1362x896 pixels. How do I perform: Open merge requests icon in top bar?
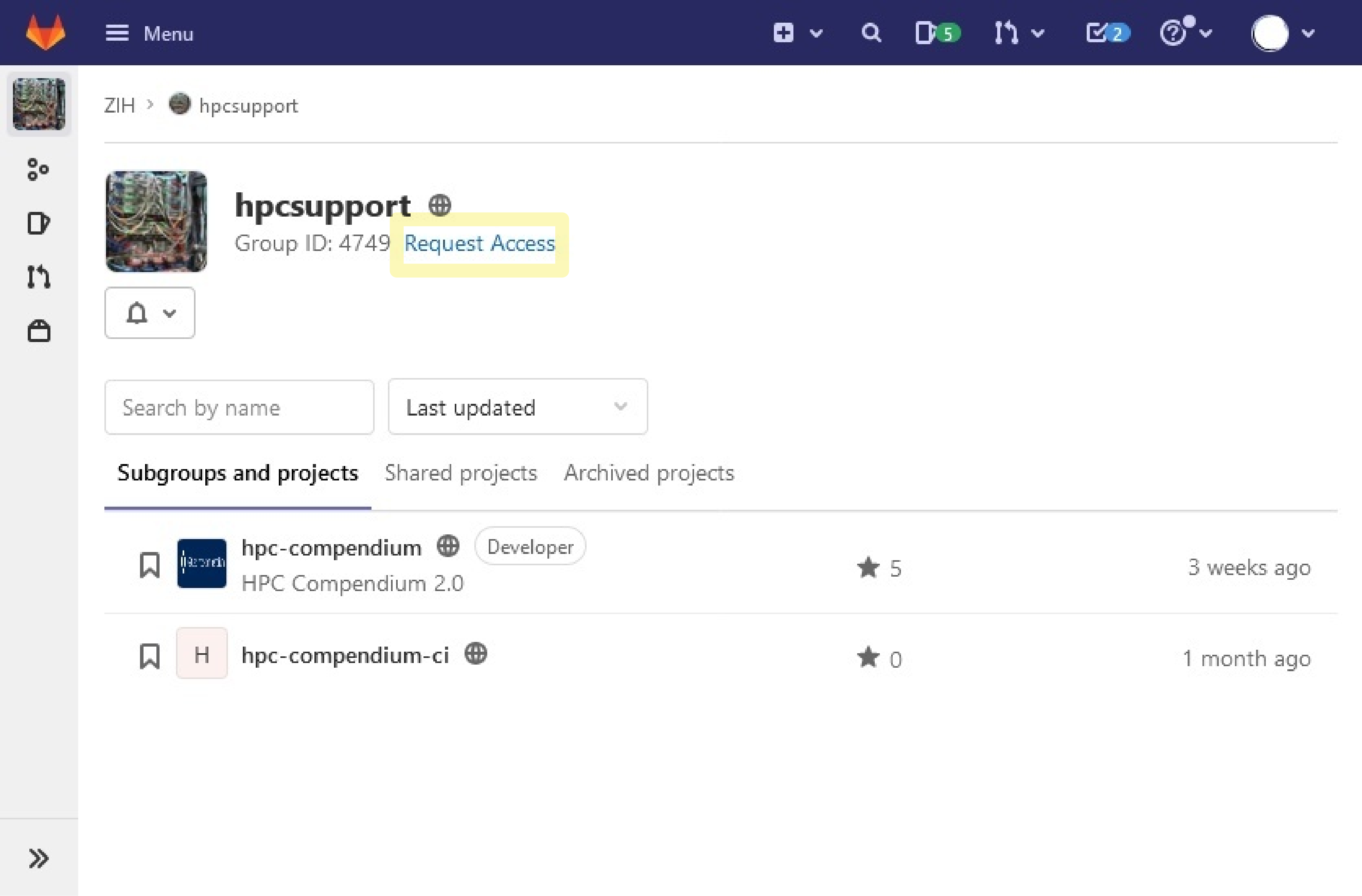click(x=1006, y=32)
